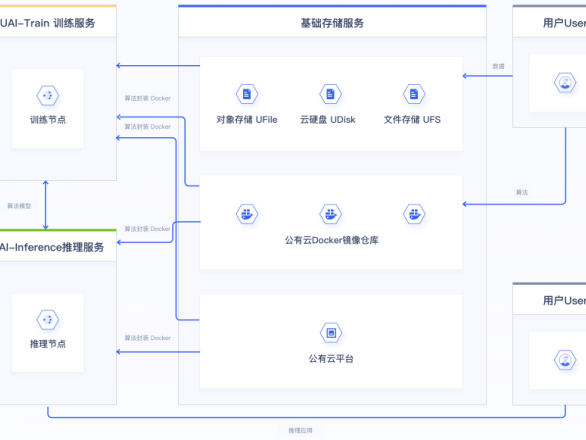Click the 训练节点 hexagon icon

(47, 96)
